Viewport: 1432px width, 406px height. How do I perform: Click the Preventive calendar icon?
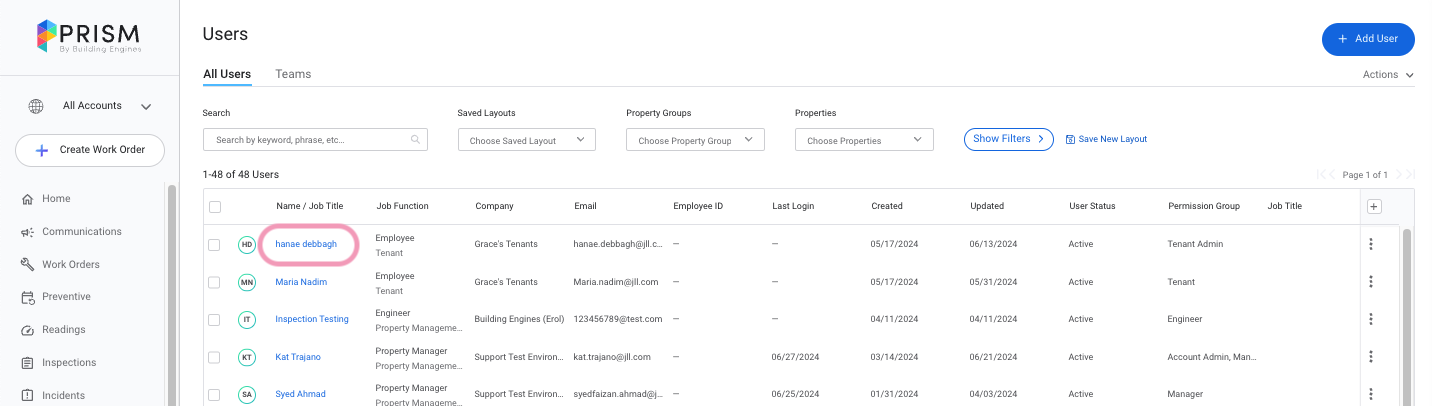pos(28,297)
